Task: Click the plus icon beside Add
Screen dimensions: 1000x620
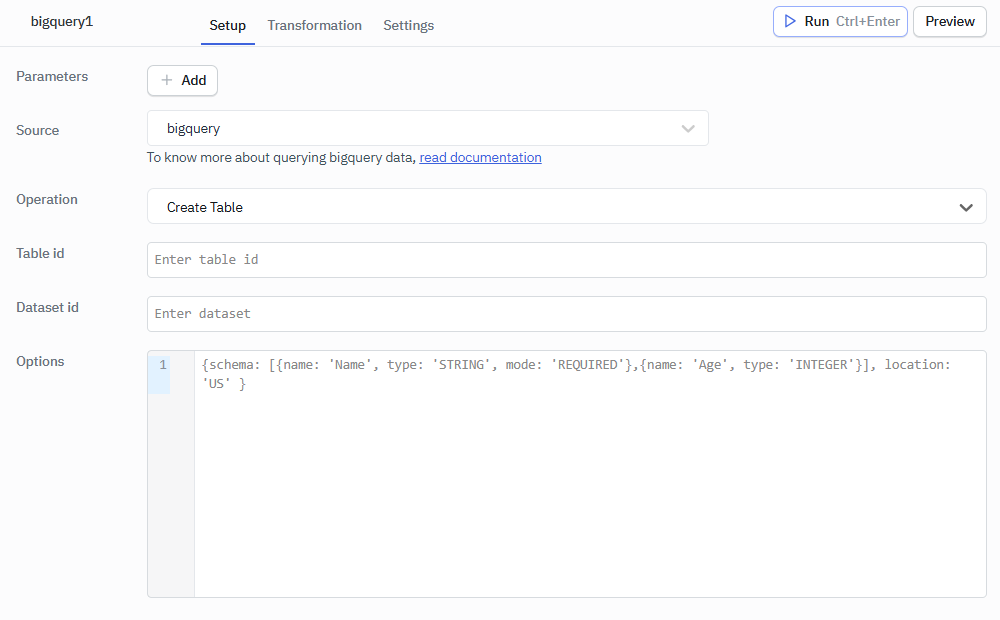Action: tap(167, 80)
